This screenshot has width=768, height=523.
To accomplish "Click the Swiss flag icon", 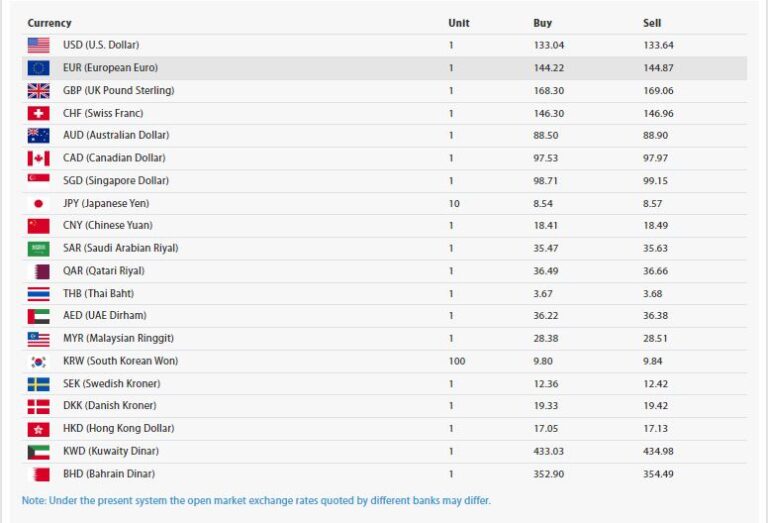I will [38, 113].
